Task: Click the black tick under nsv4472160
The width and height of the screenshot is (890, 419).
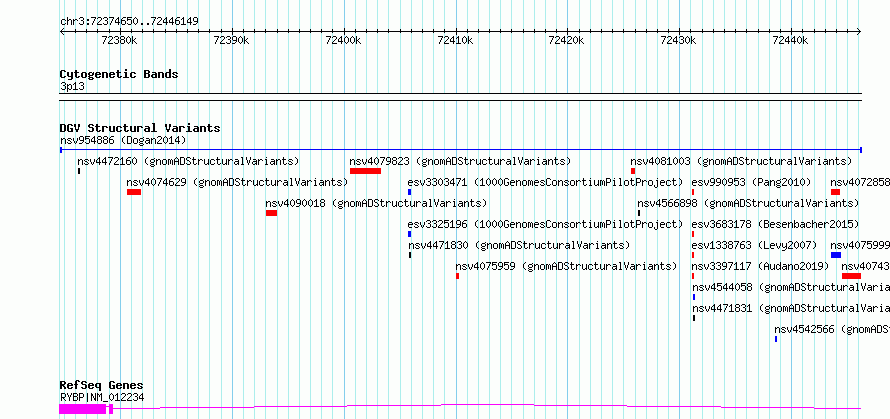Action: [79, 171]
